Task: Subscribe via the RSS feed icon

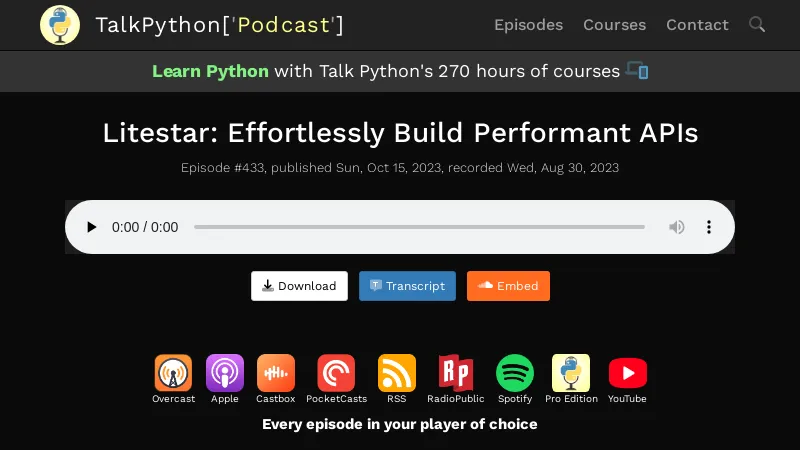Action: point(396,373)
